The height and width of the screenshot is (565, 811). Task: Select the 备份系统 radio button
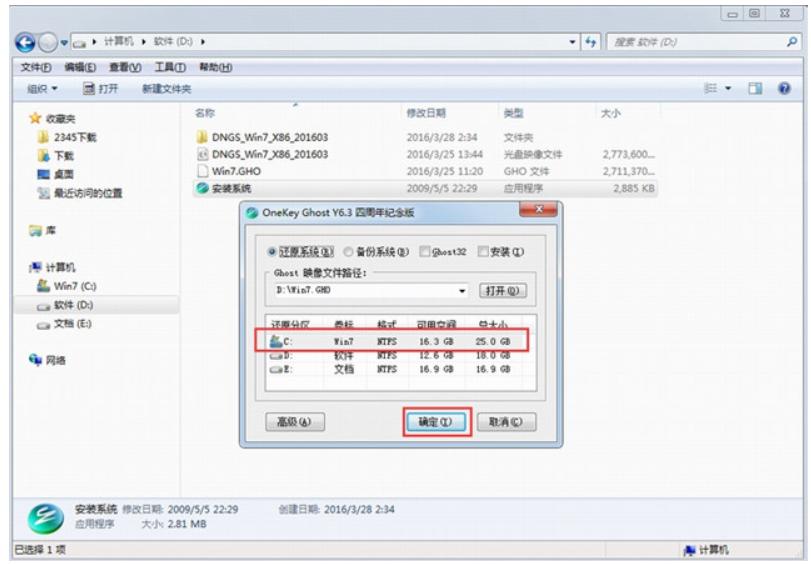(x=348, y=252)
